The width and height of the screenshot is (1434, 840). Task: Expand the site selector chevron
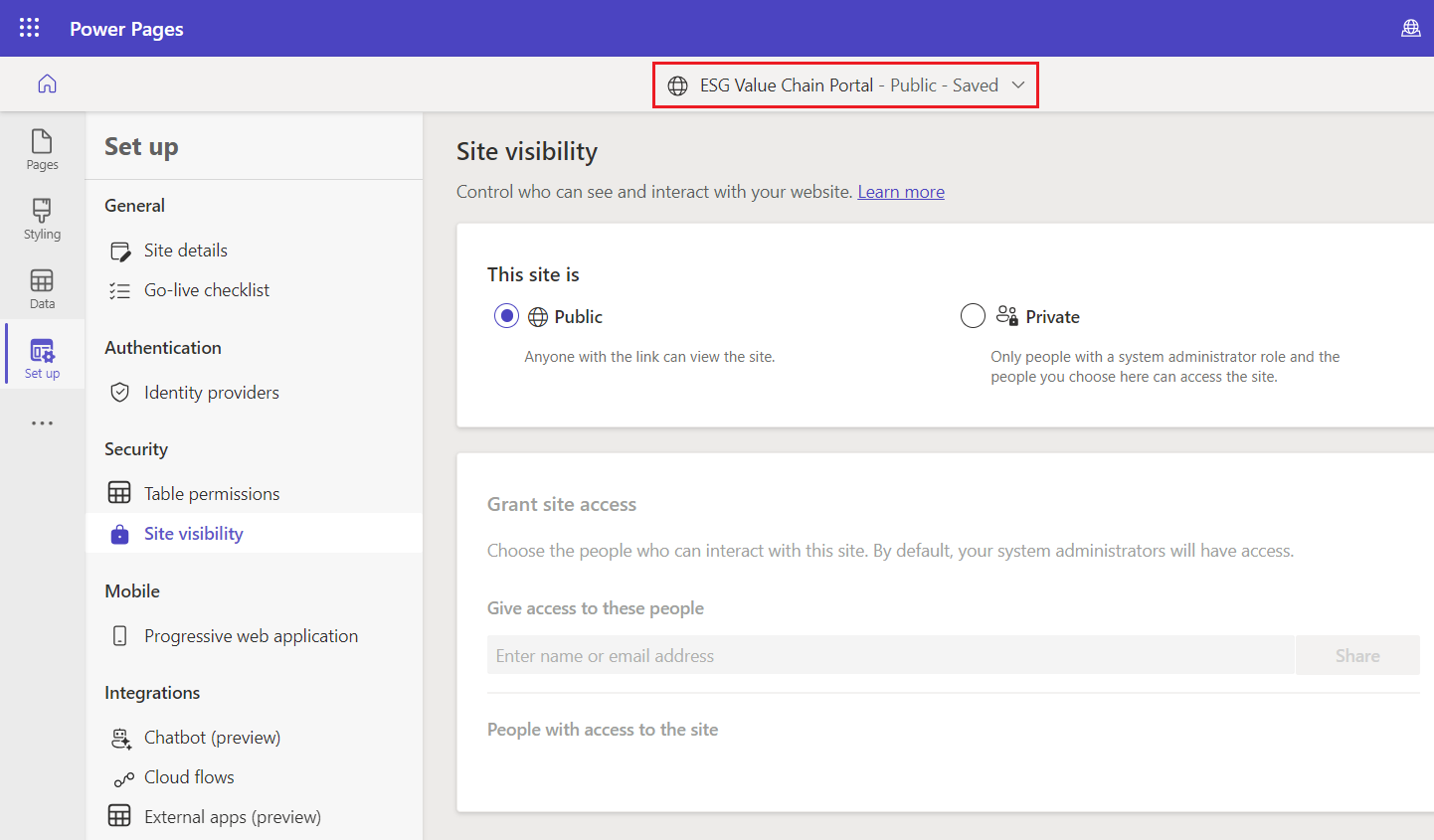coord(1017,85)
